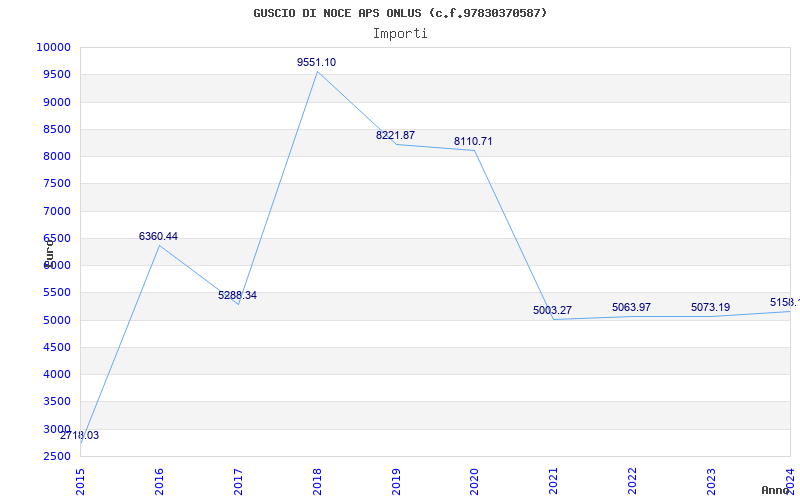Click the 9500 y-axis tick label
Viewport: 800px width, 500px height.
click(x=56, y=74)
